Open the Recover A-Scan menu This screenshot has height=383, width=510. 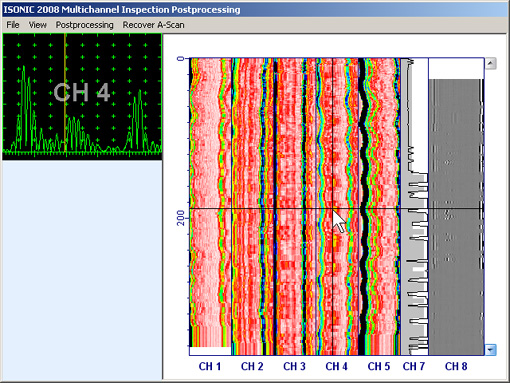pyautogui.click(x=153, y=25)
